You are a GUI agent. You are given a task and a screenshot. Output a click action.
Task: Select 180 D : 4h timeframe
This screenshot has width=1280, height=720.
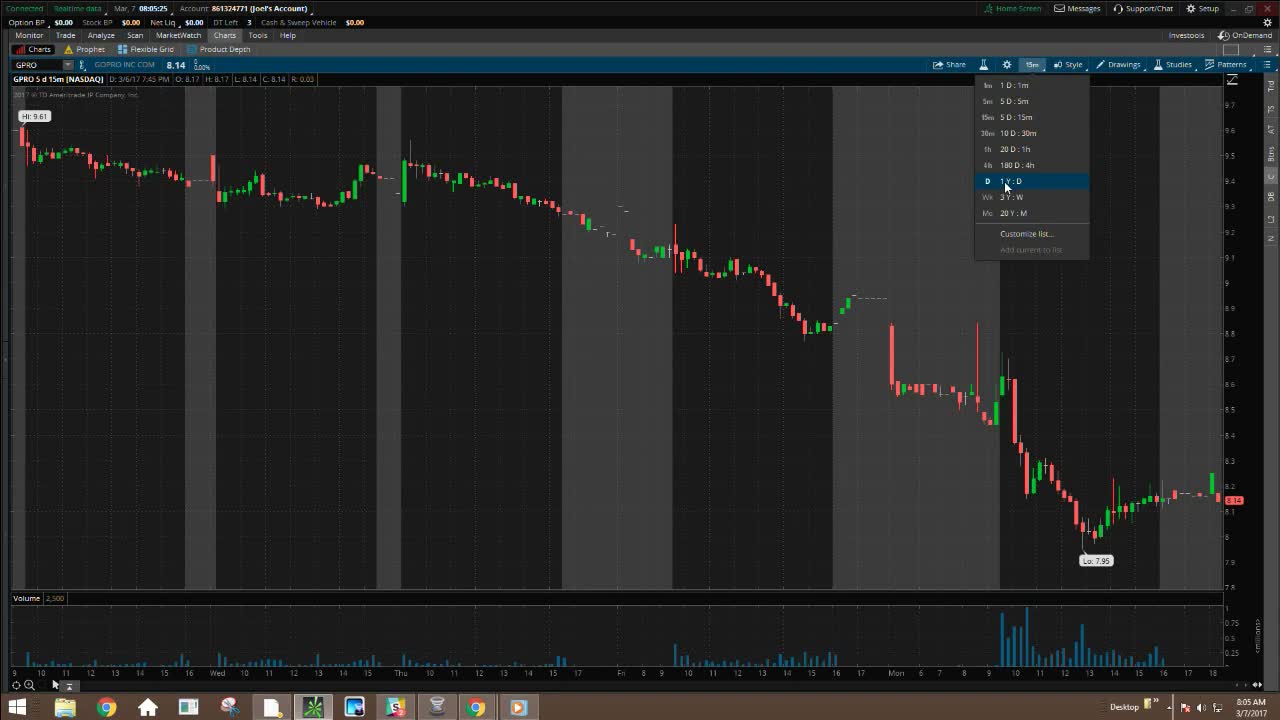(1031, 165)
